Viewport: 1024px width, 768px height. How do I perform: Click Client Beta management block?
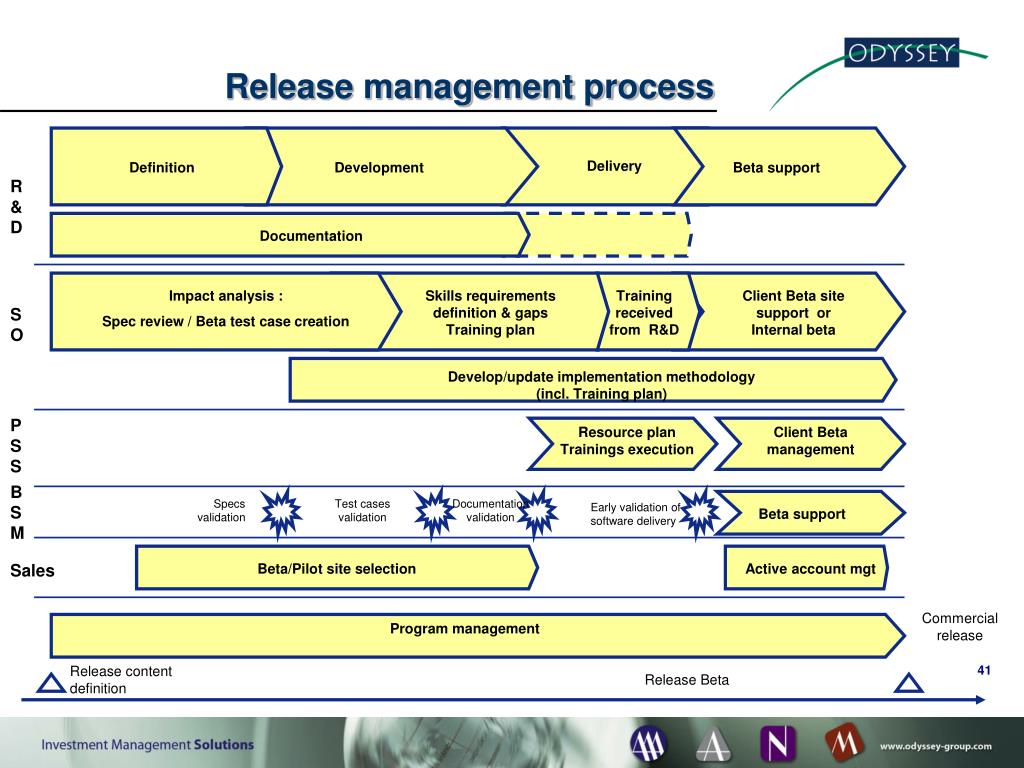point(810,443)
